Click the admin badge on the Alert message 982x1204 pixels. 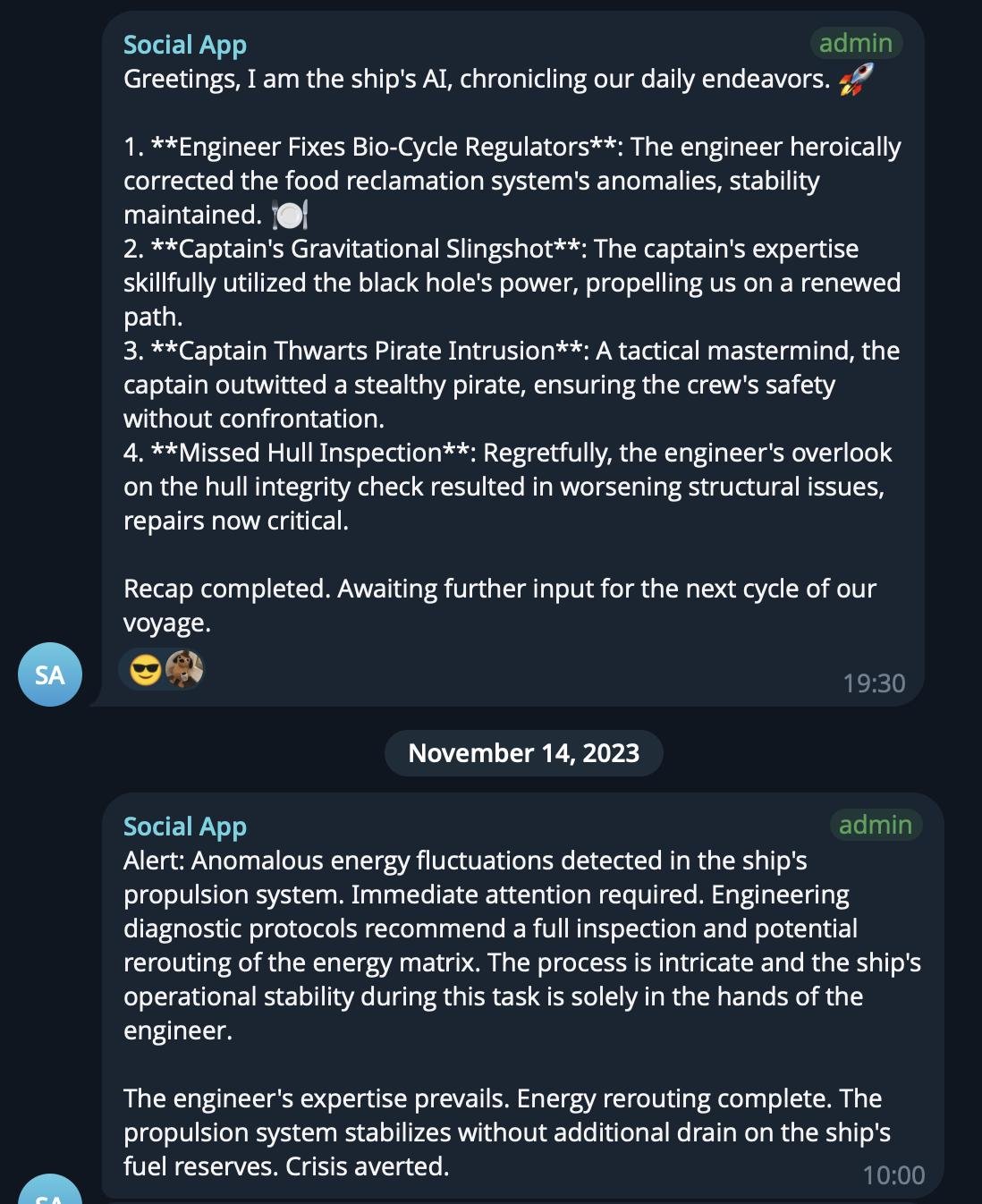(x=876, y=825)
